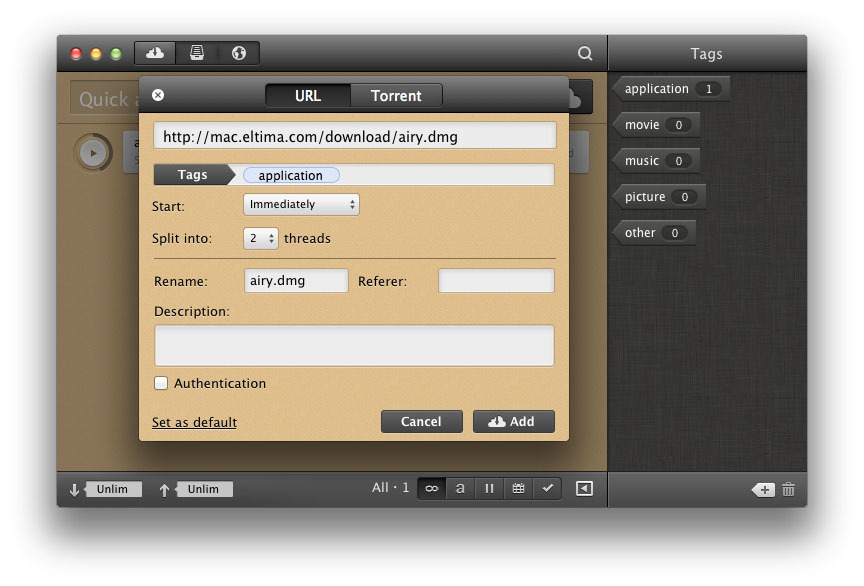Enable the Authentication checkbox
This screenshot has width=864, height=586.
(161, 383)
